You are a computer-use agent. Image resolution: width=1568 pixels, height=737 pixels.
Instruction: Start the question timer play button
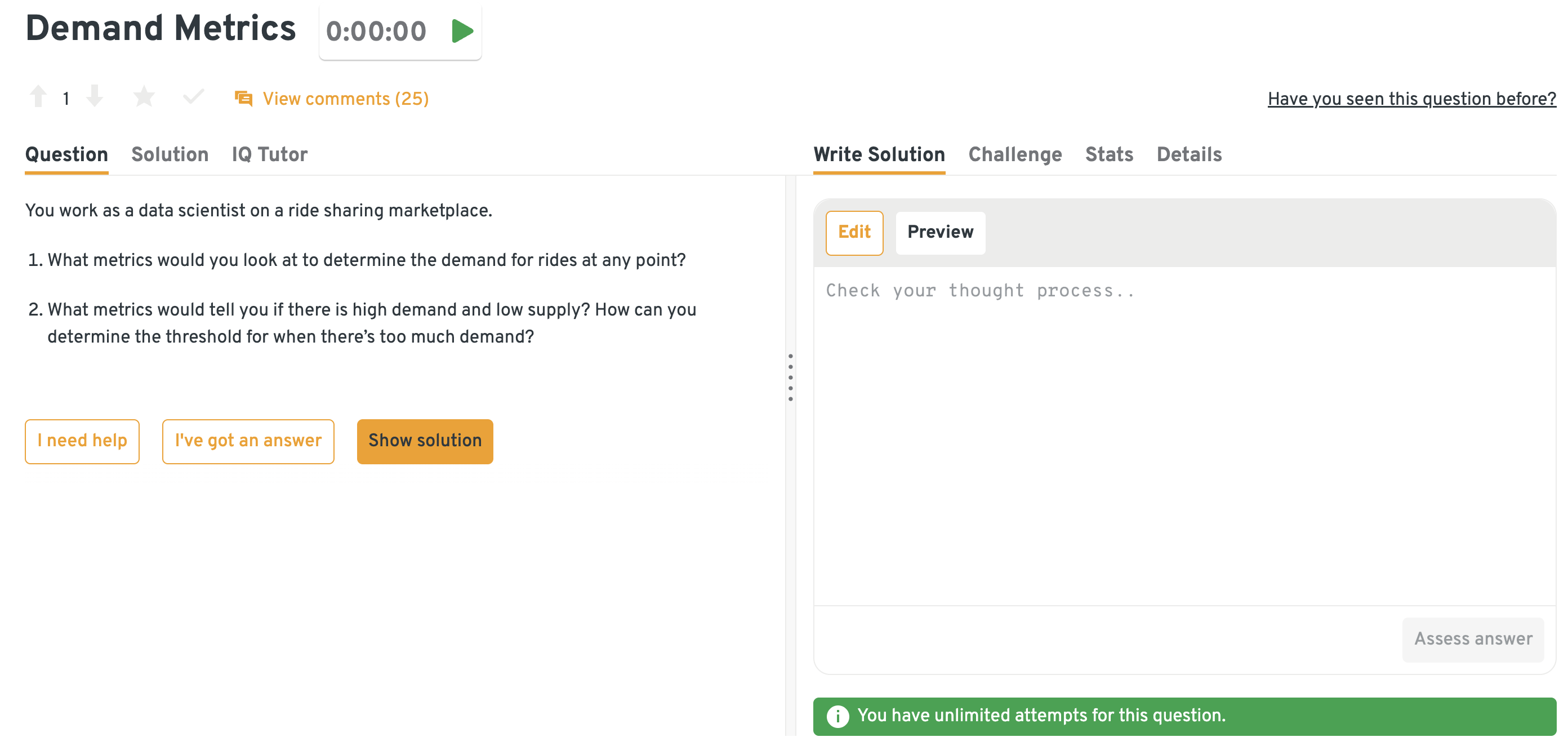click(462, 31)
